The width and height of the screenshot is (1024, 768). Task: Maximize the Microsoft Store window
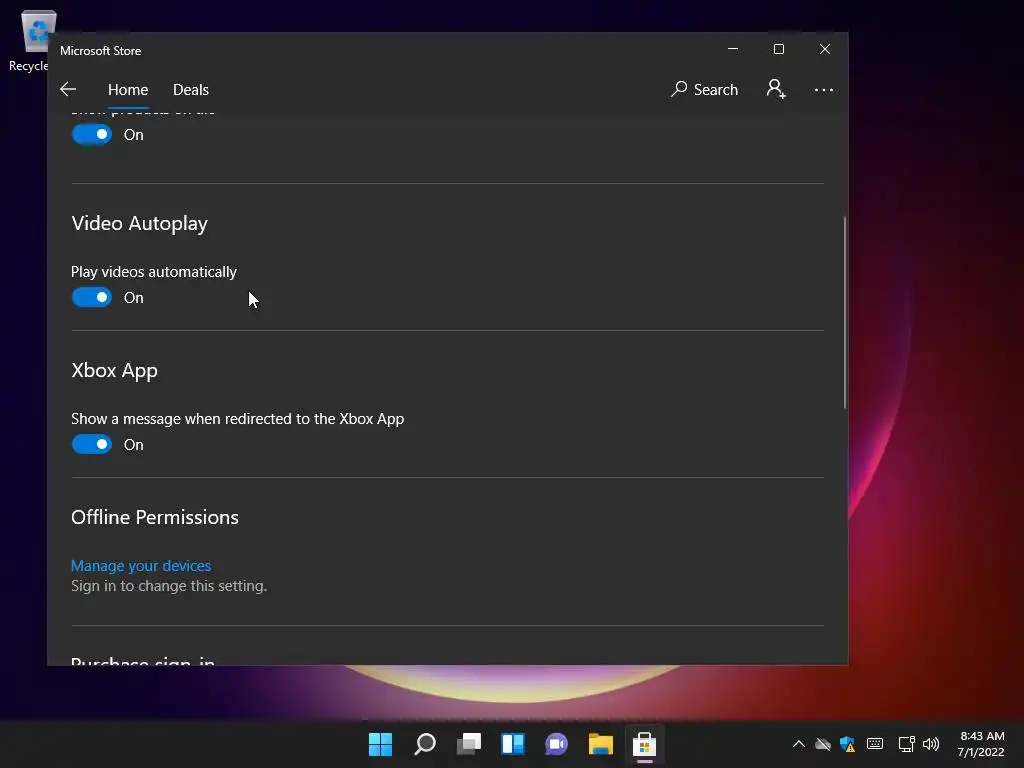(x=778, y=49)
